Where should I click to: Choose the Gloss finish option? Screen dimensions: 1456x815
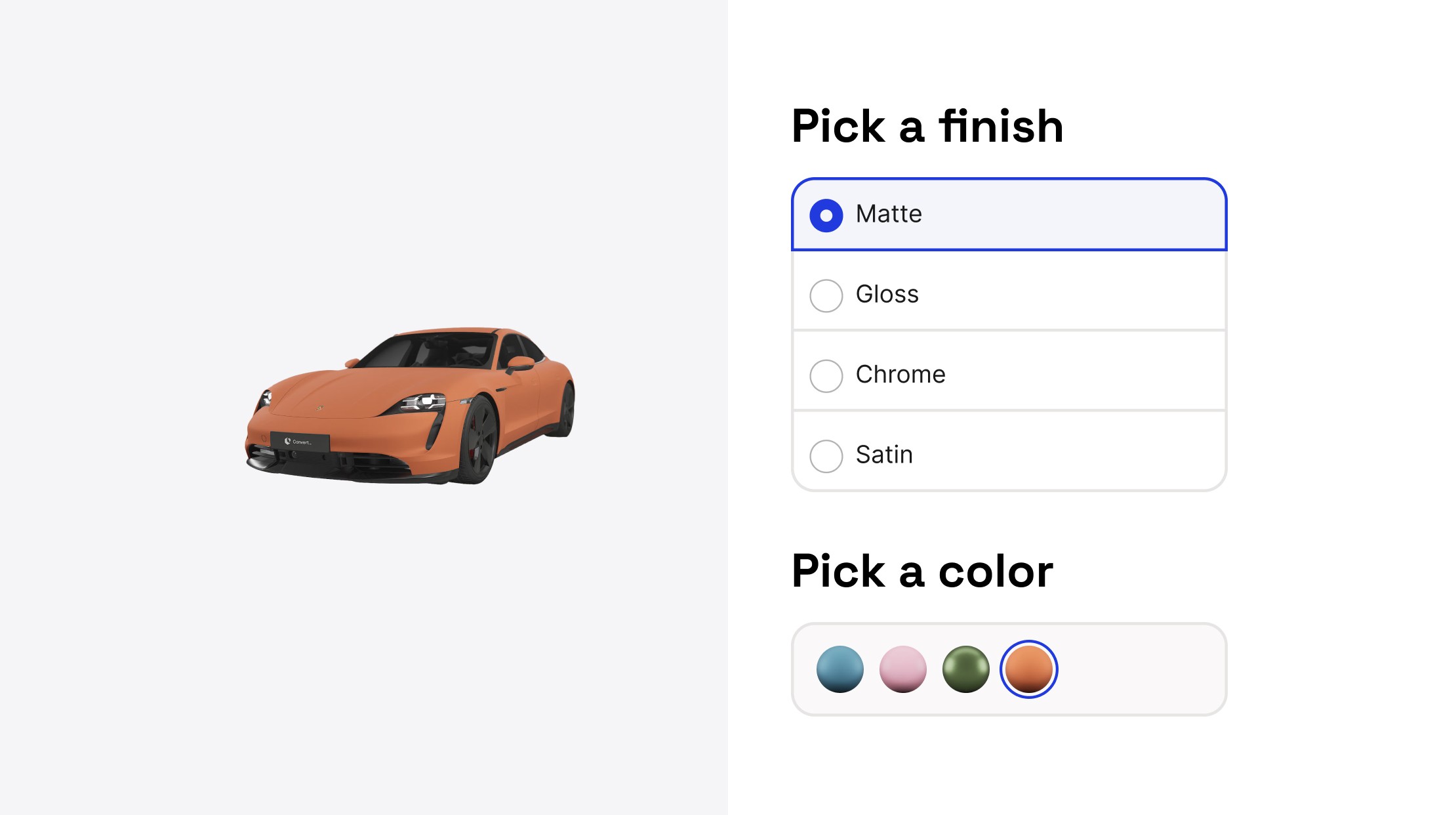click(x=826, y=295)
